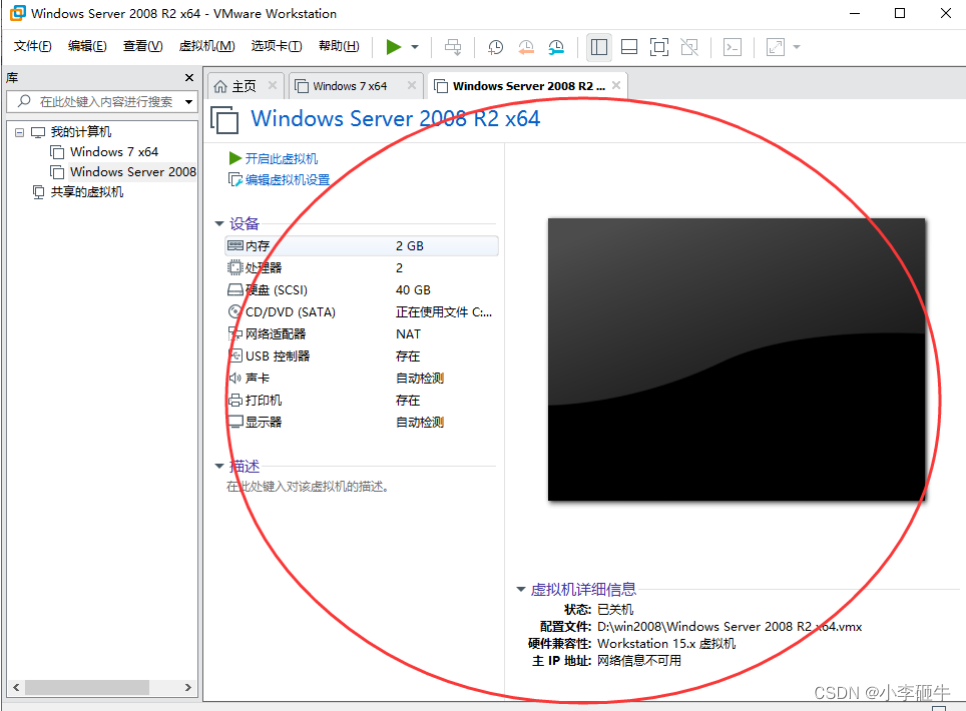Open the snapshot manager toolbar icon

(556, 47)
